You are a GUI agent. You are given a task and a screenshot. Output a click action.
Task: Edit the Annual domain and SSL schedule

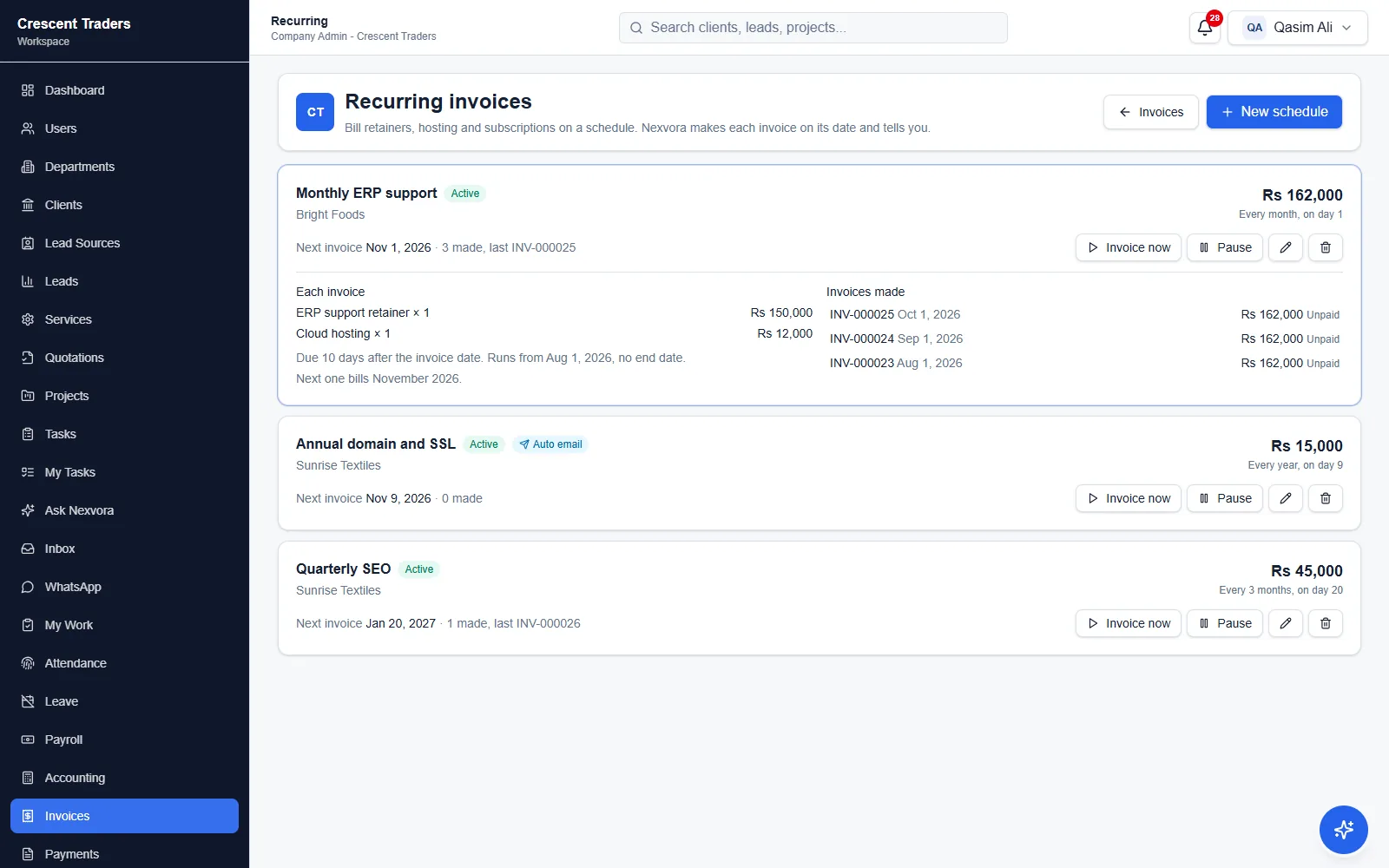1286,498
